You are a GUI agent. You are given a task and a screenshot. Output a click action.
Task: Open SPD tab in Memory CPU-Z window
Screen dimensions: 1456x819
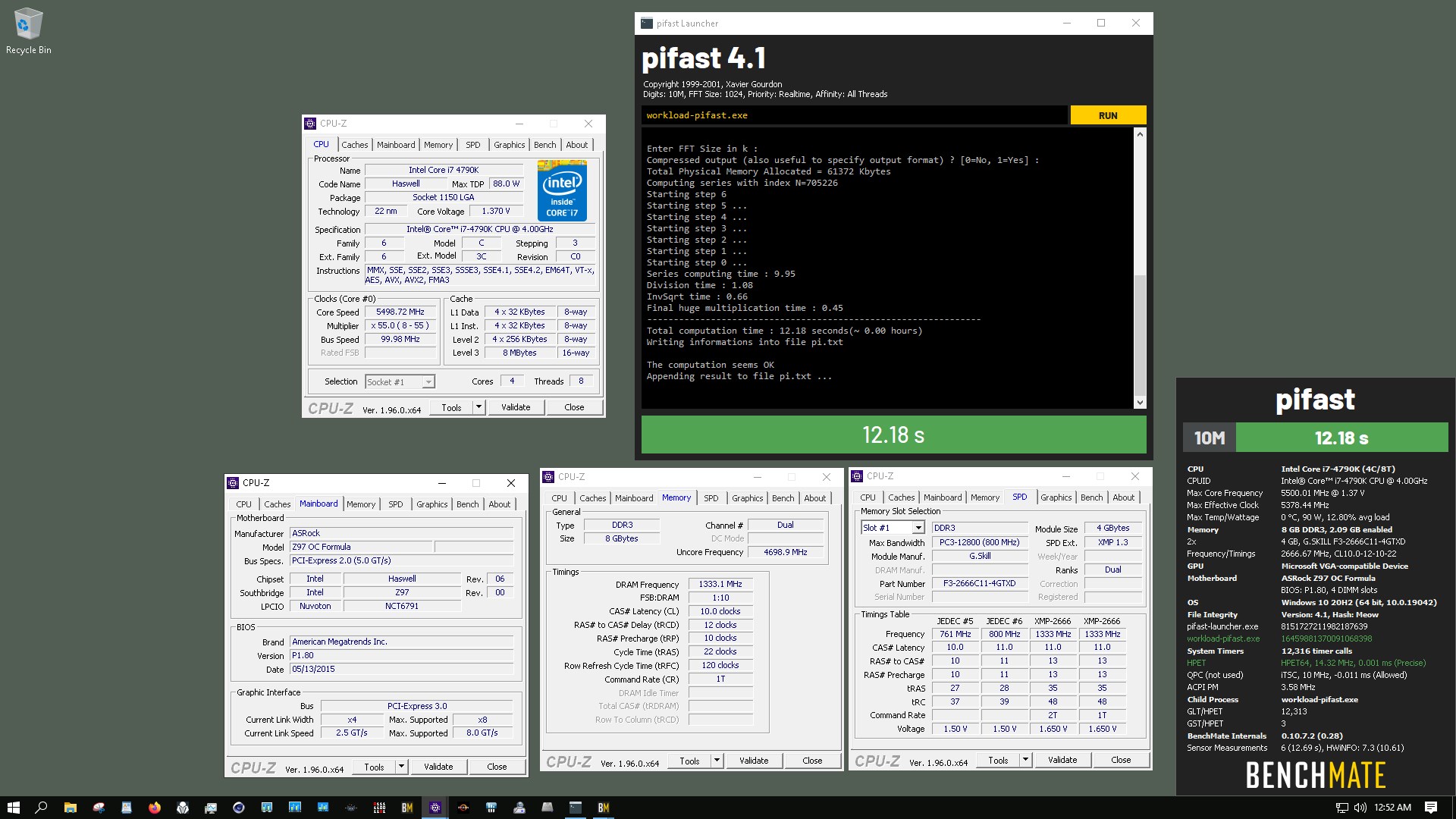(711, 498)
